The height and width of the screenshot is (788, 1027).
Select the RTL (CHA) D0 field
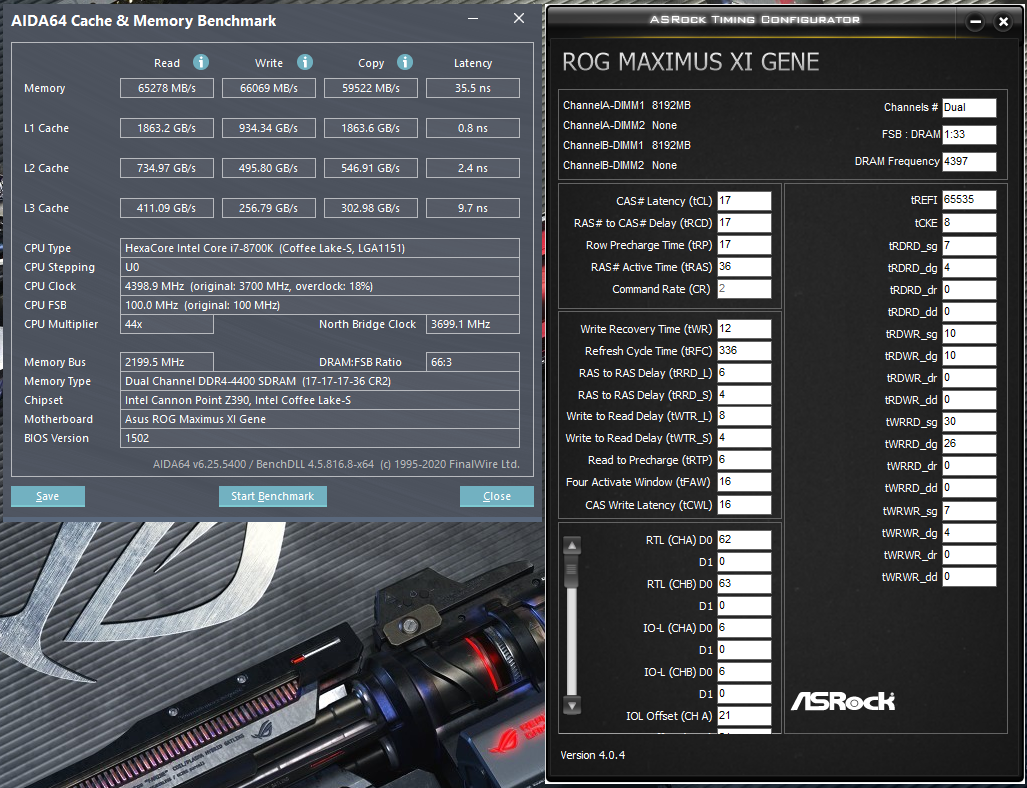744,540
